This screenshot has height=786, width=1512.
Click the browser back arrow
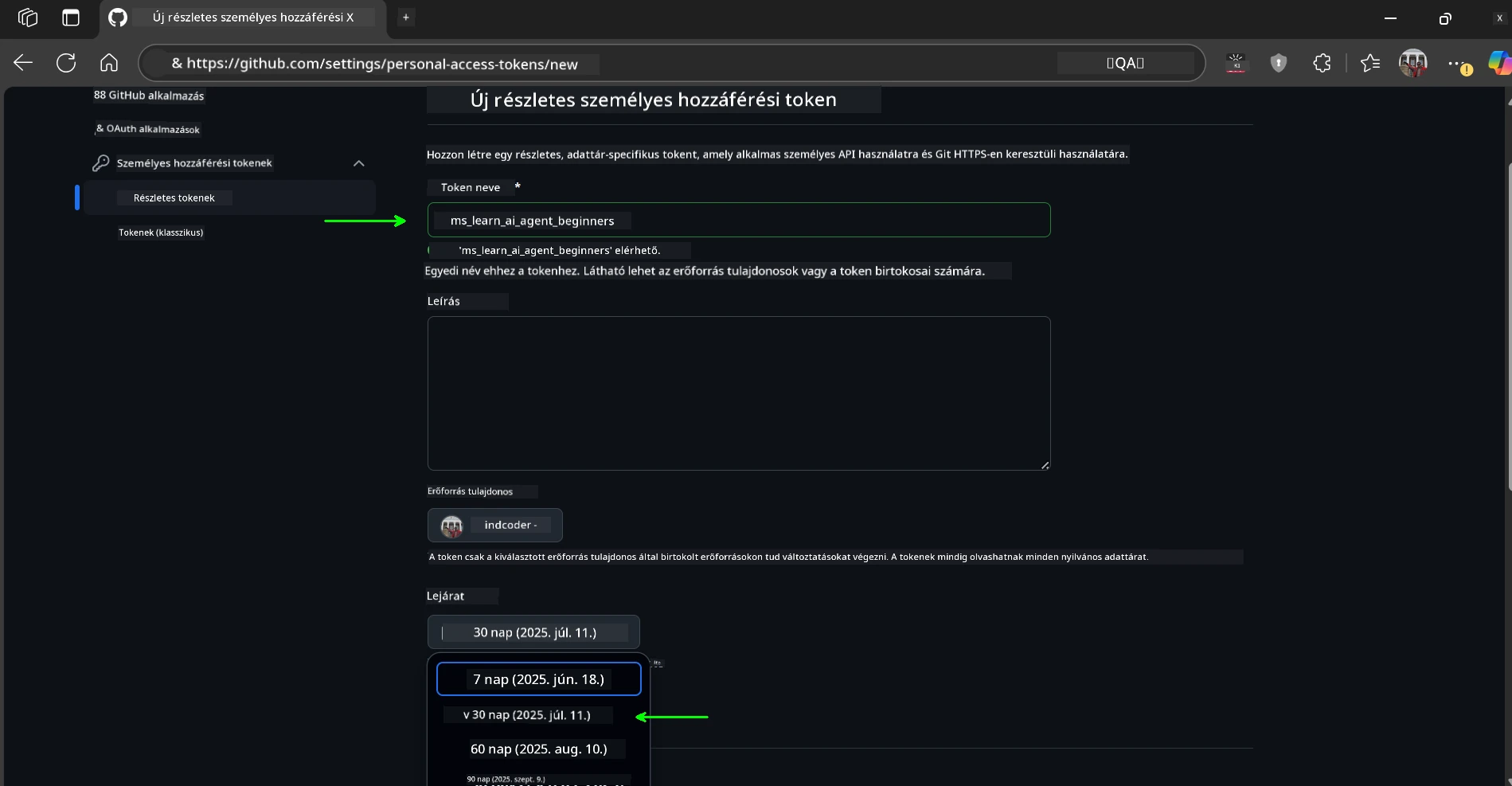(x=23, y=63)
